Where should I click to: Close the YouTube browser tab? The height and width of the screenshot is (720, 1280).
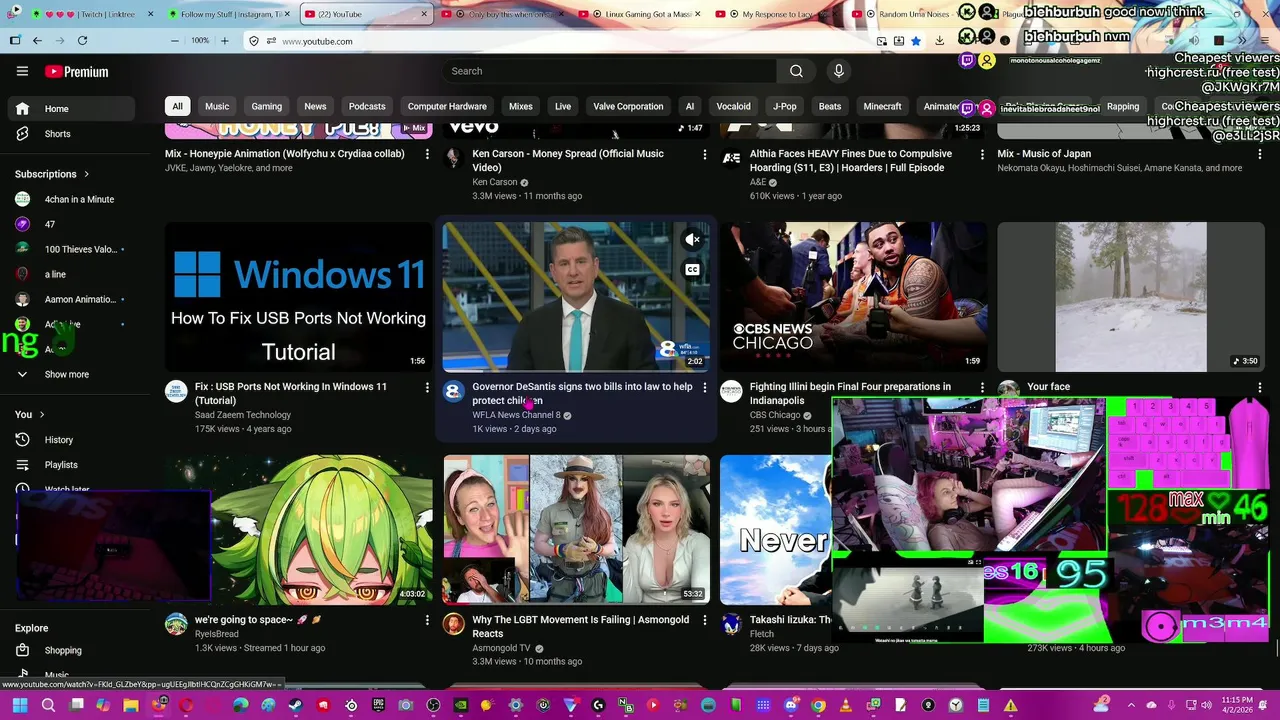click(x=424, y=14)
